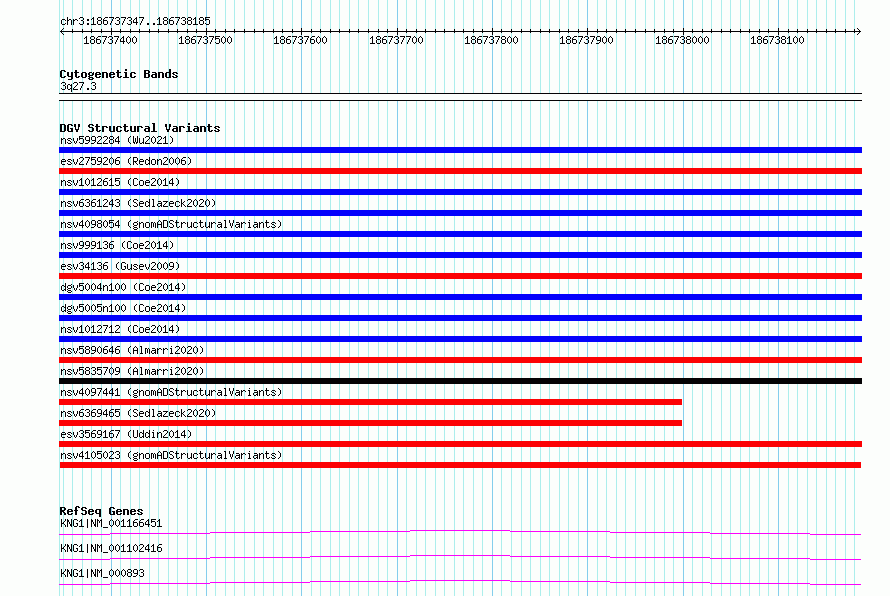The image size is (890, 596).
Task: Click the black bar under nsv5835709
Action: [x=460, y=381]
